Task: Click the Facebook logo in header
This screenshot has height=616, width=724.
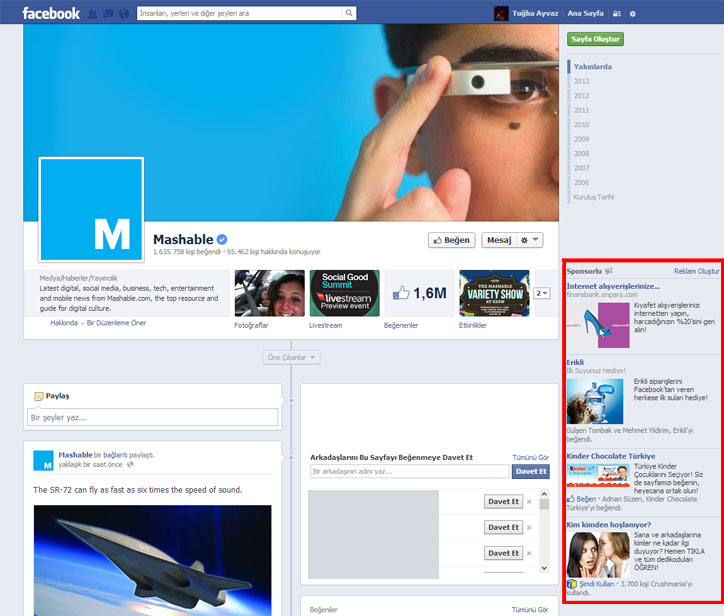Action: pyautogui.click(x=51, y=13)
